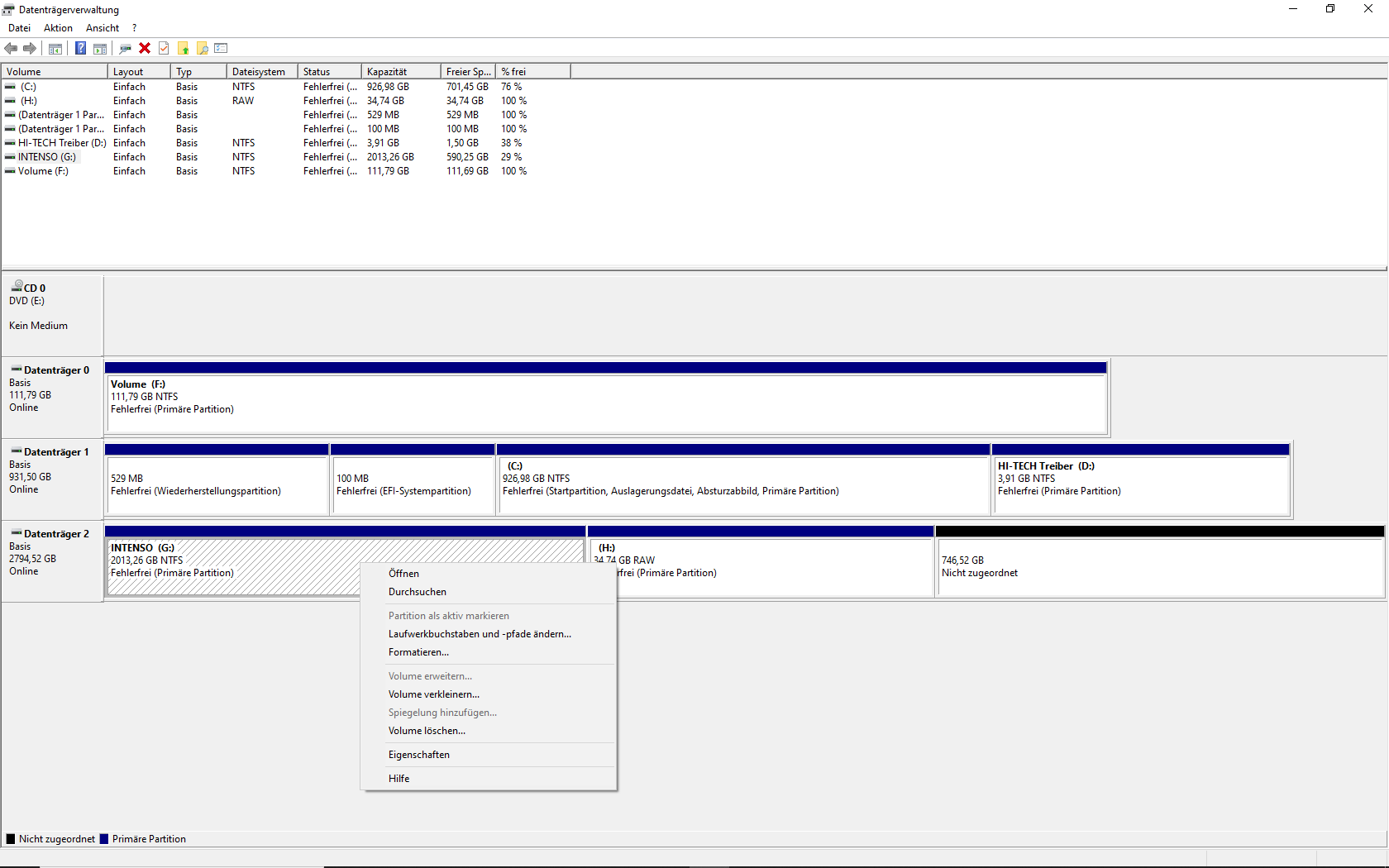Toggle the action pane toolbar icon
Viewport: 1389px width, 868px height.
(x=100, y=48)
